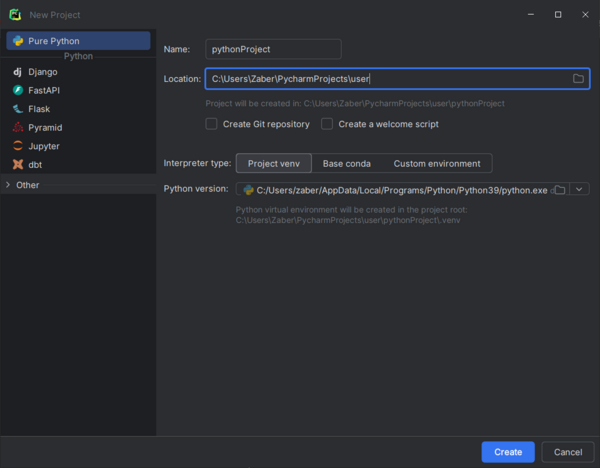Open folder browser for Python version
600x468 pixels.
click(560, 190)
